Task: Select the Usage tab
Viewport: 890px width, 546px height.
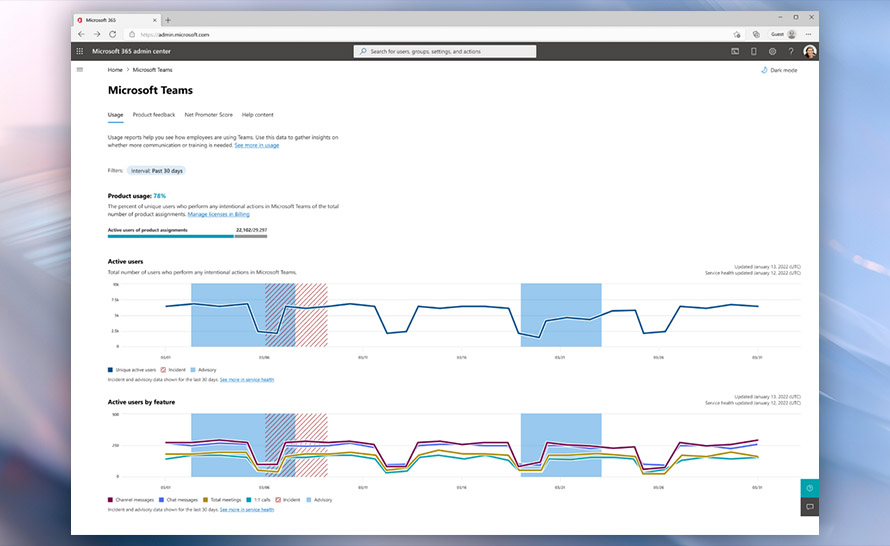Action: pyautogui.click(x=115, y=115)
